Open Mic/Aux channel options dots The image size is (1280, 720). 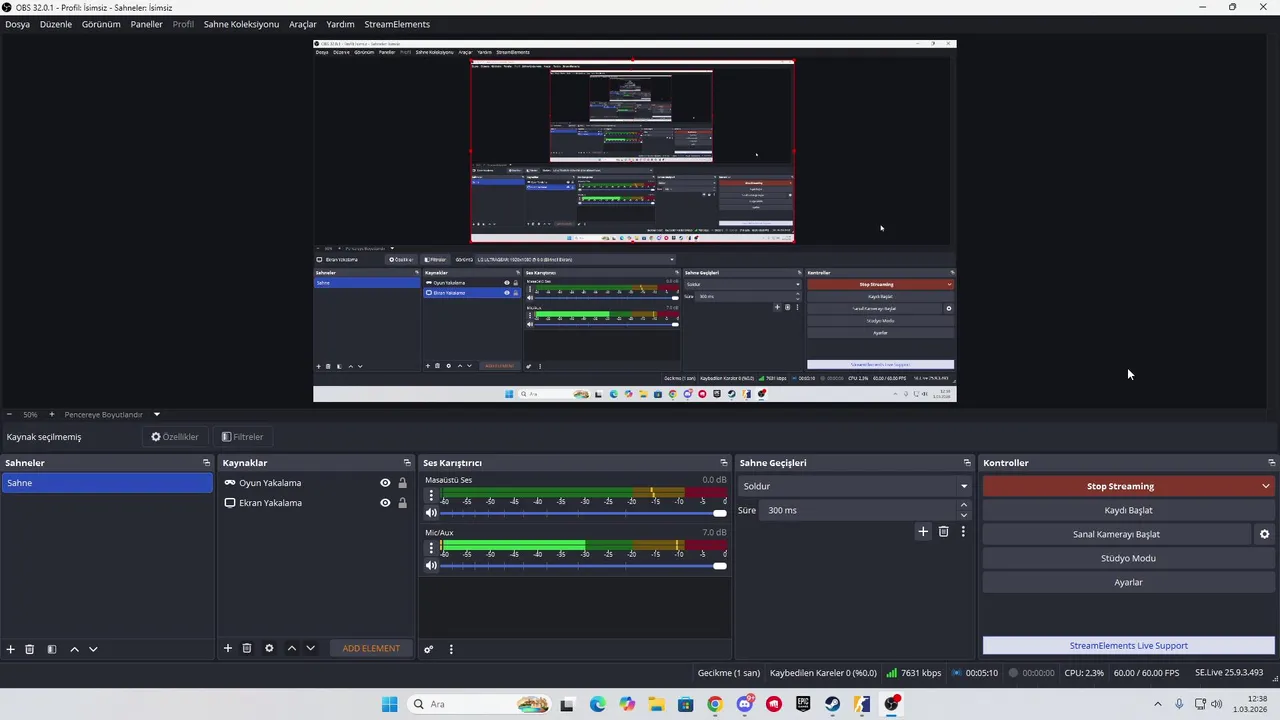[x=431, y=548]
